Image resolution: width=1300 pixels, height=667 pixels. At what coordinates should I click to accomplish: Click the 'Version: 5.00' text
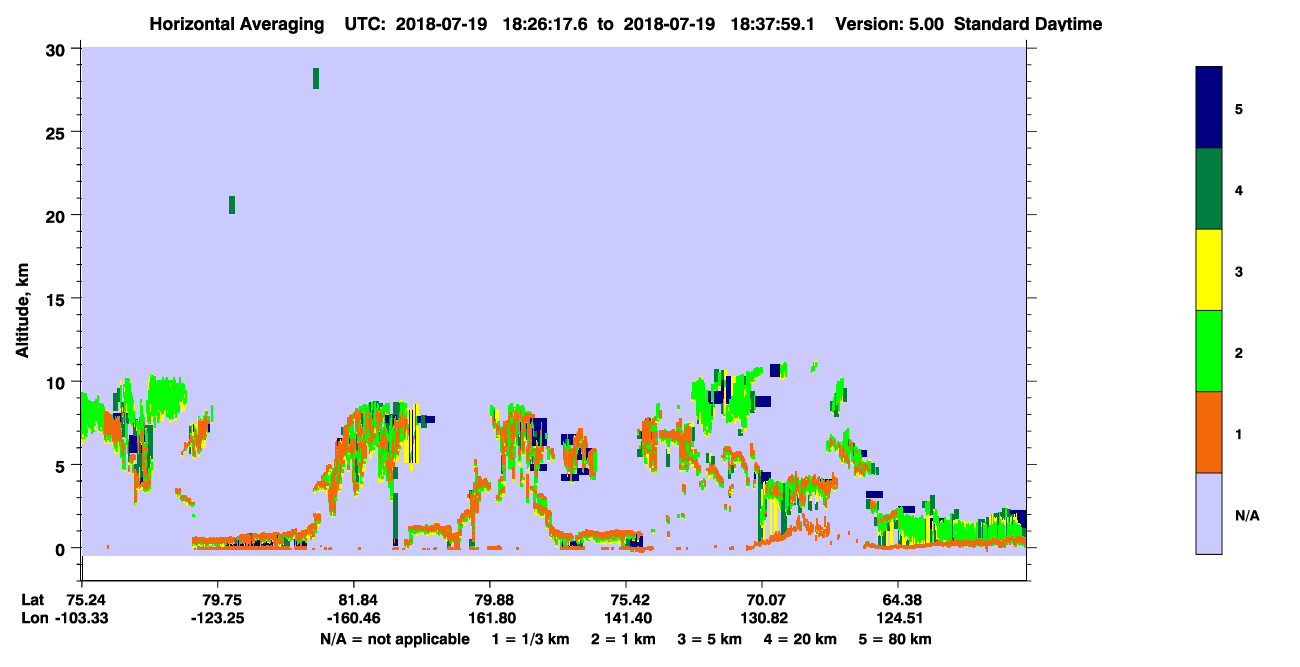point(888,24)
